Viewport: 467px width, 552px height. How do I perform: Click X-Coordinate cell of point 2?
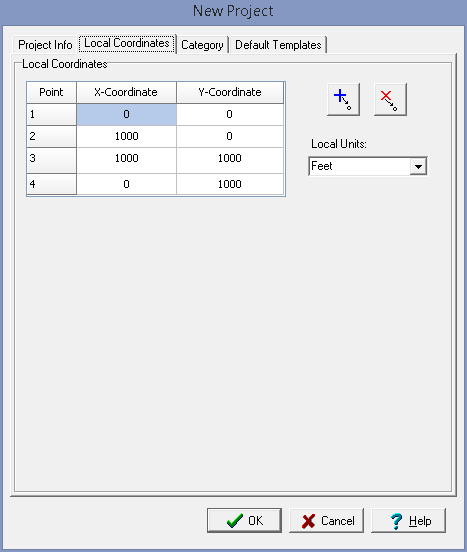tap(126, 137)
